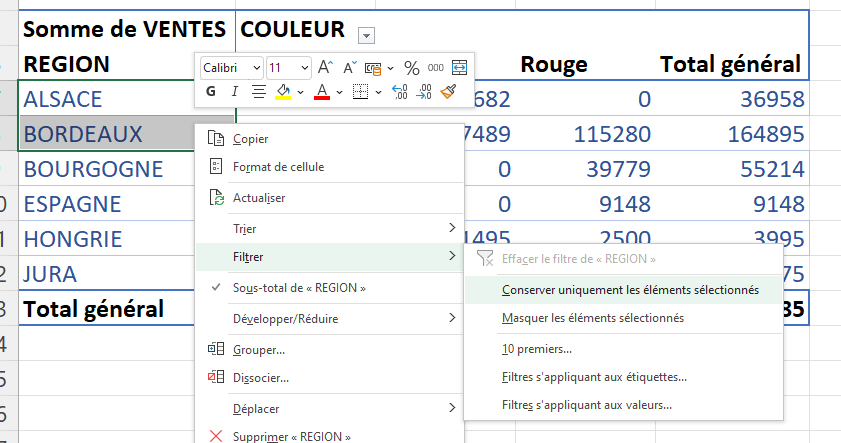Image resolution: width=841 pixels, height=443 pixels.
Task: Click Actualiser to refresh the pivot table
Action: coord(258,198)
